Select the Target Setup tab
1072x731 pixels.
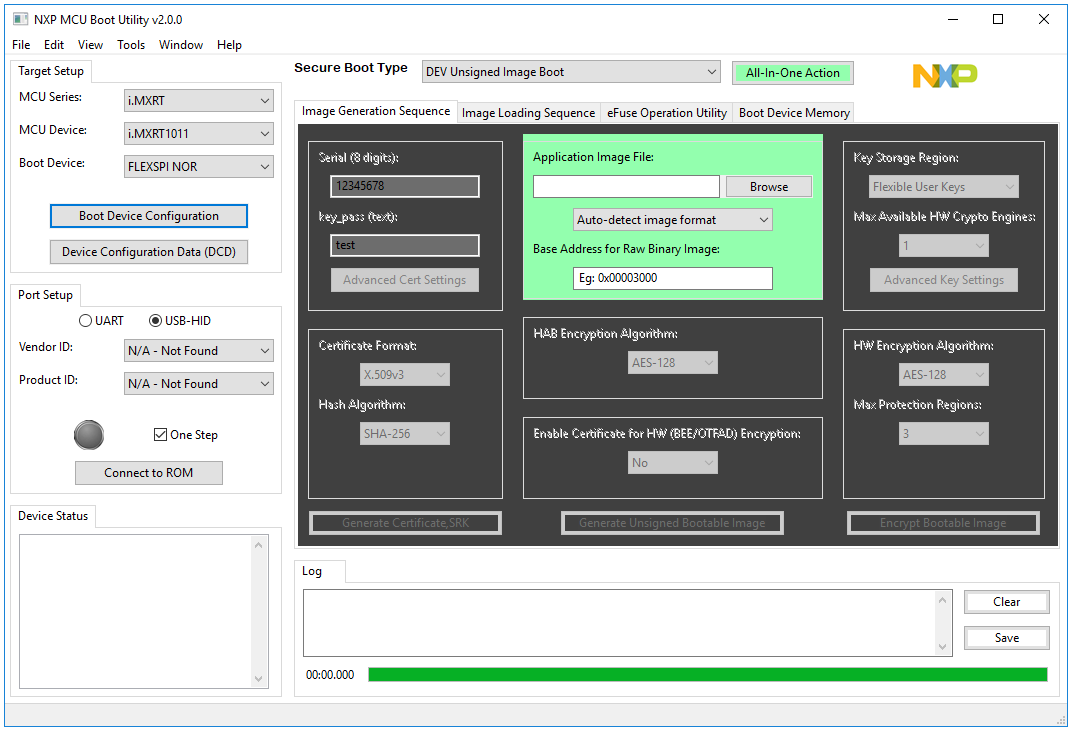[51, 71]
